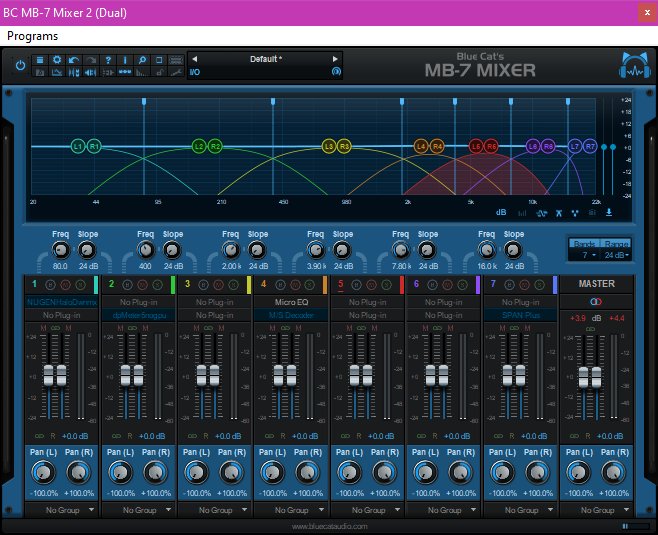This screenshot has height=535, width=658.
Task: Toggle the master stereo link rings icon
Action: point(596,301)
